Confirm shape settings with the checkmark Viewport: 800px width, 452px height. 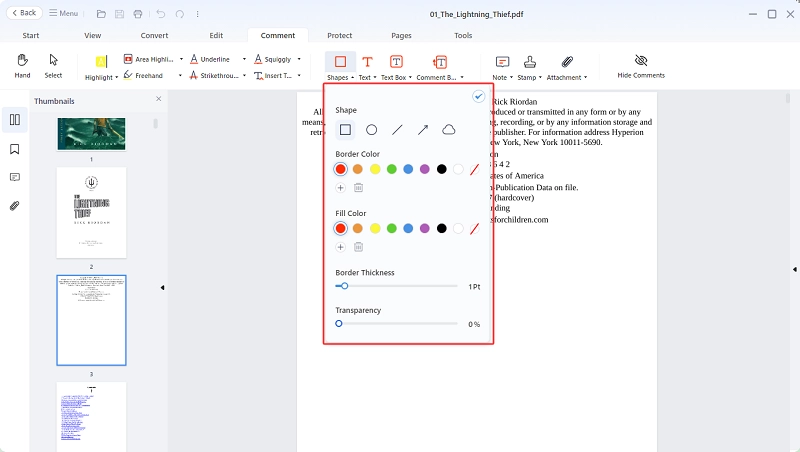tap(478, 96)
